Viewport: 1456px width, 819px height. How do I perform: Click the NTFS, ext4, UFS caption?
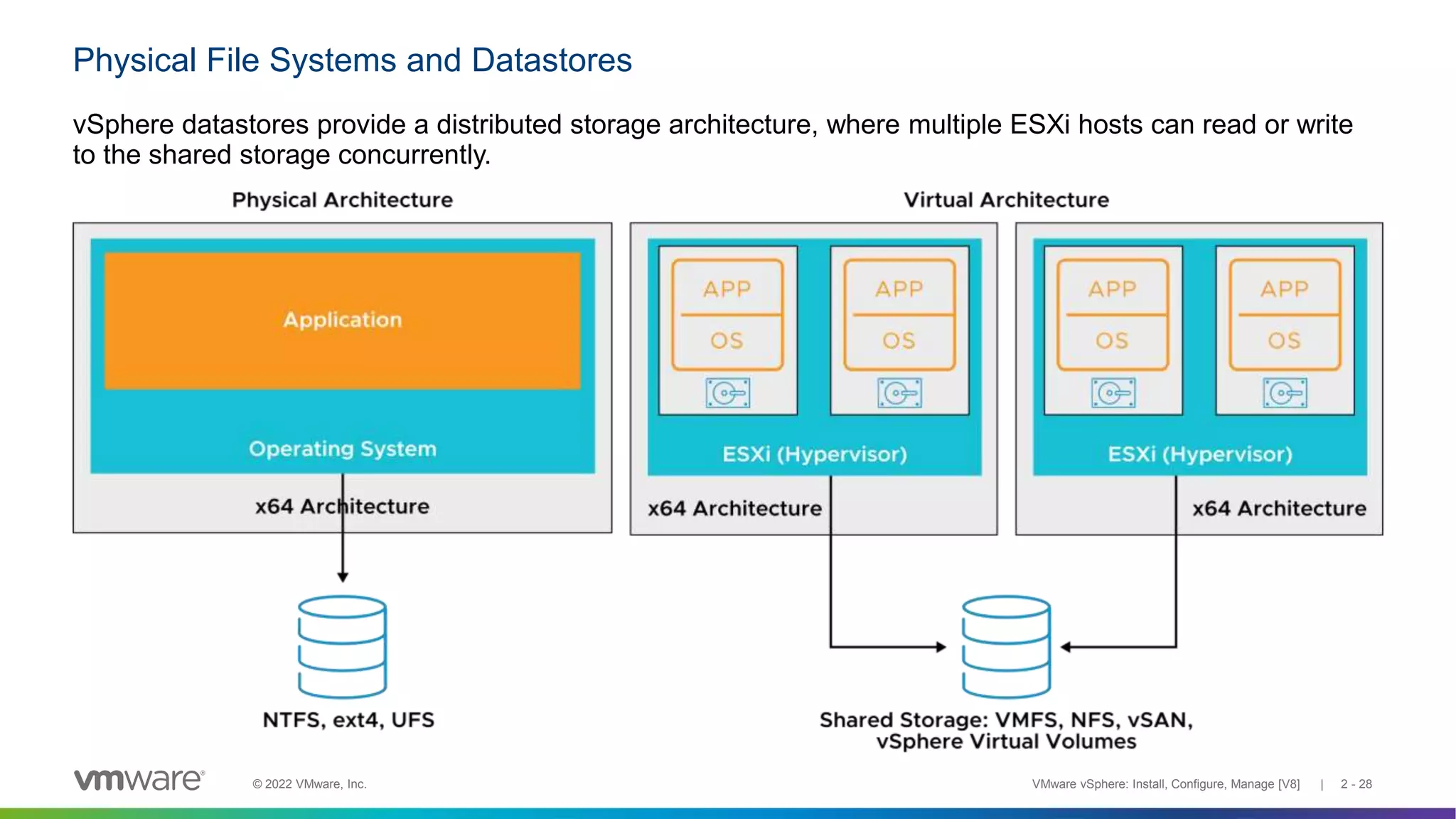click(x=348, y=720)
